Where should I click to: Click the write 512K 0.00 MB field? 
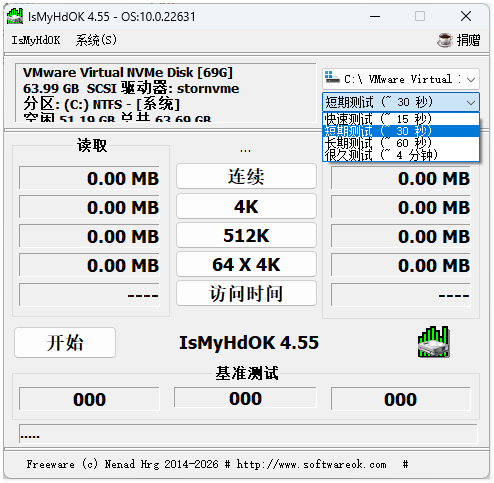tap(401, 236)
